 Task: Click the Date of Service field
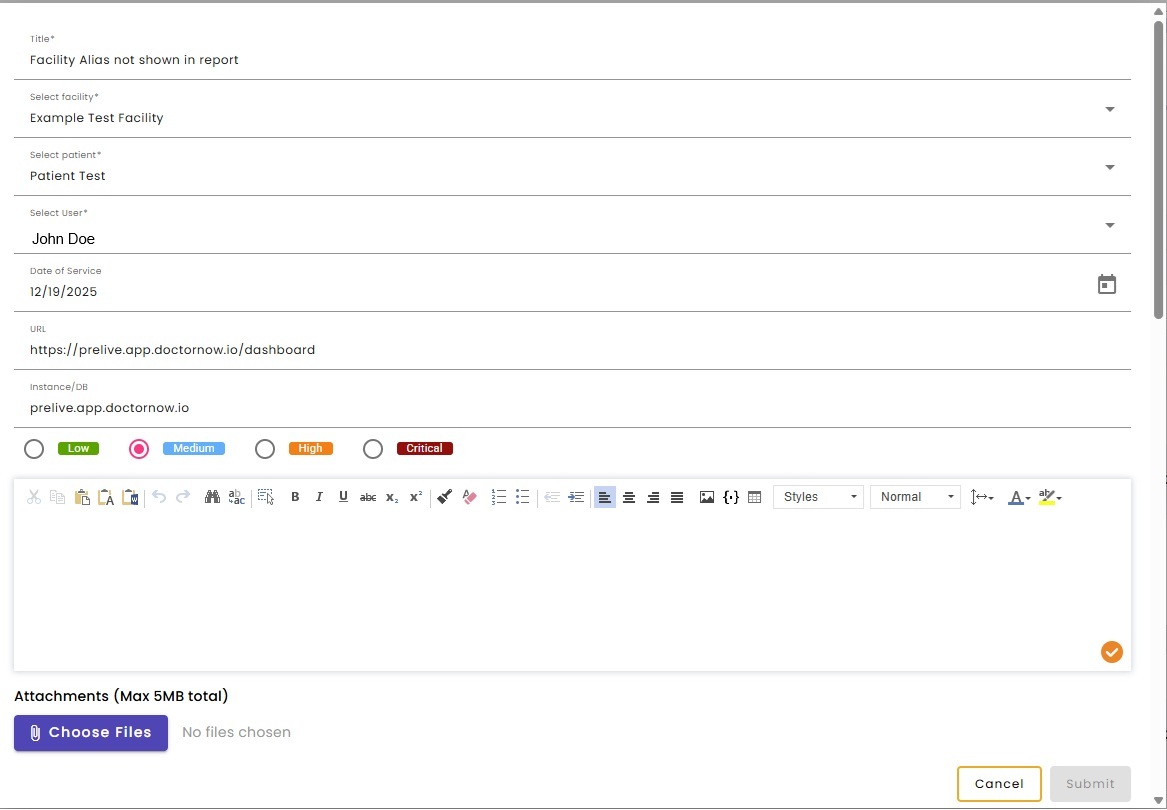(572, 284)
